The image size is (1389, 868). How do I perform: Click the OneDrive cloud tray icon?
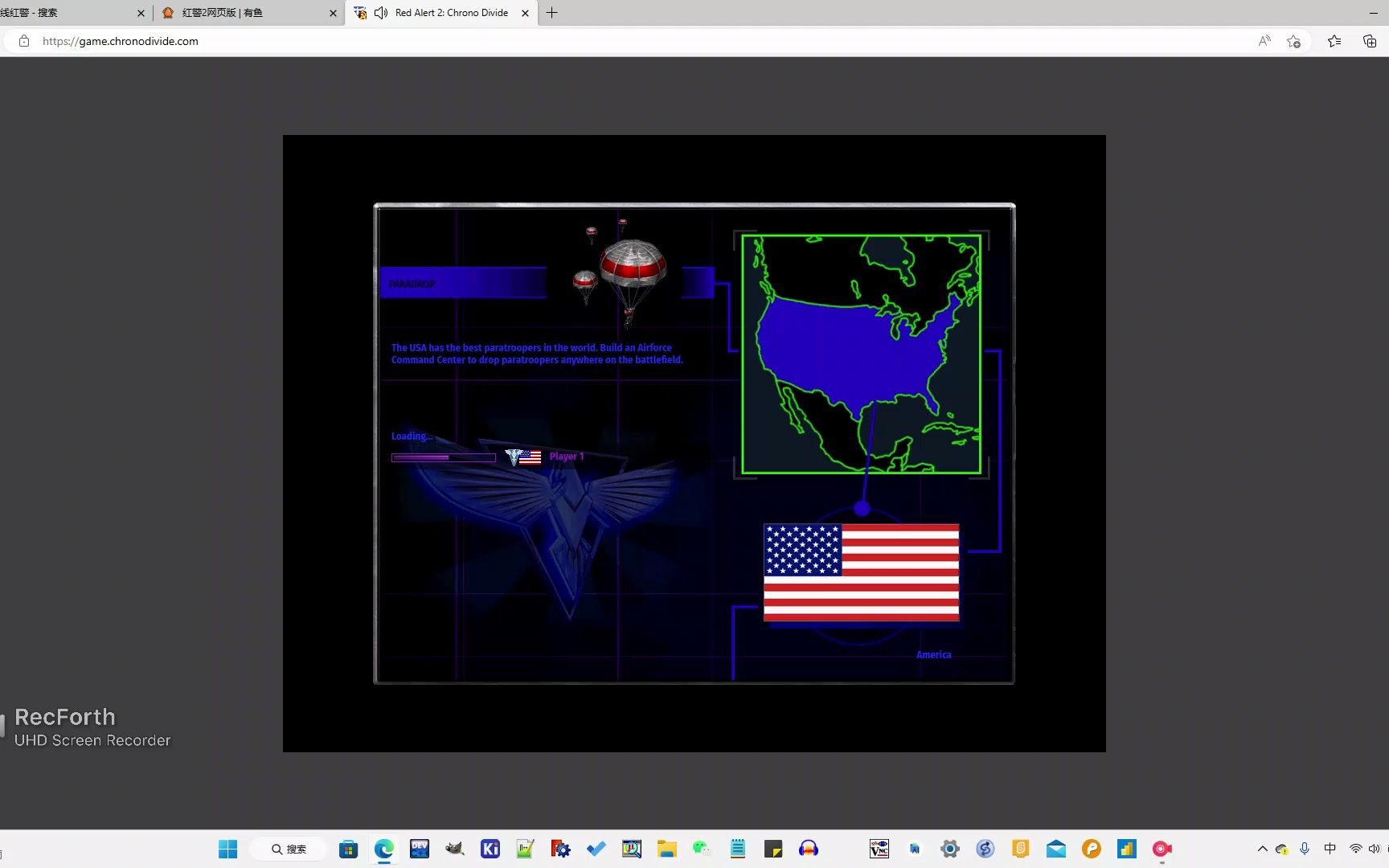pyautogui.click(x=1282, y=849)
